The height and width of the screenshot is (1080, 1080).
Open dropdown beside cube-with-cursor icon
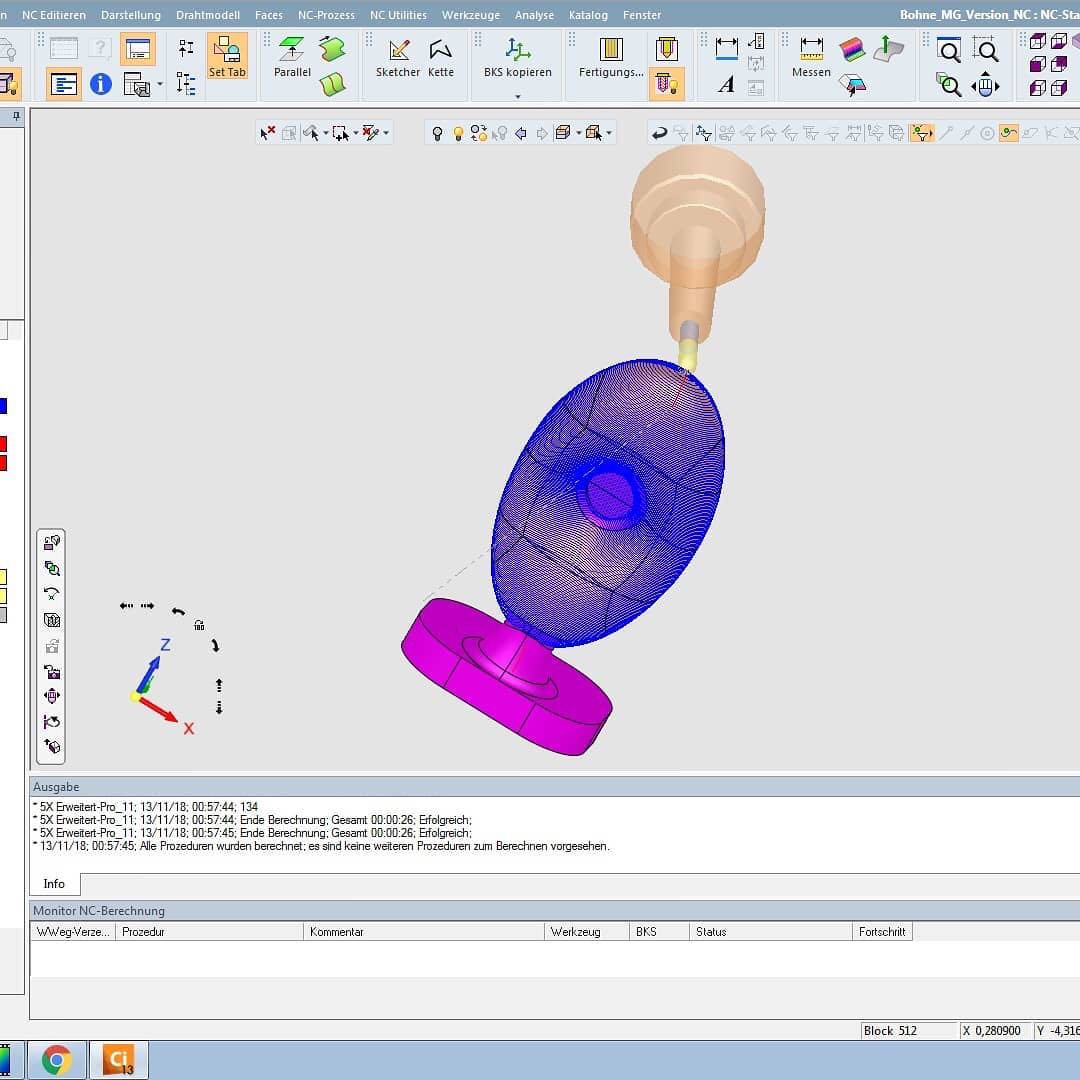(x=609, y=133)
